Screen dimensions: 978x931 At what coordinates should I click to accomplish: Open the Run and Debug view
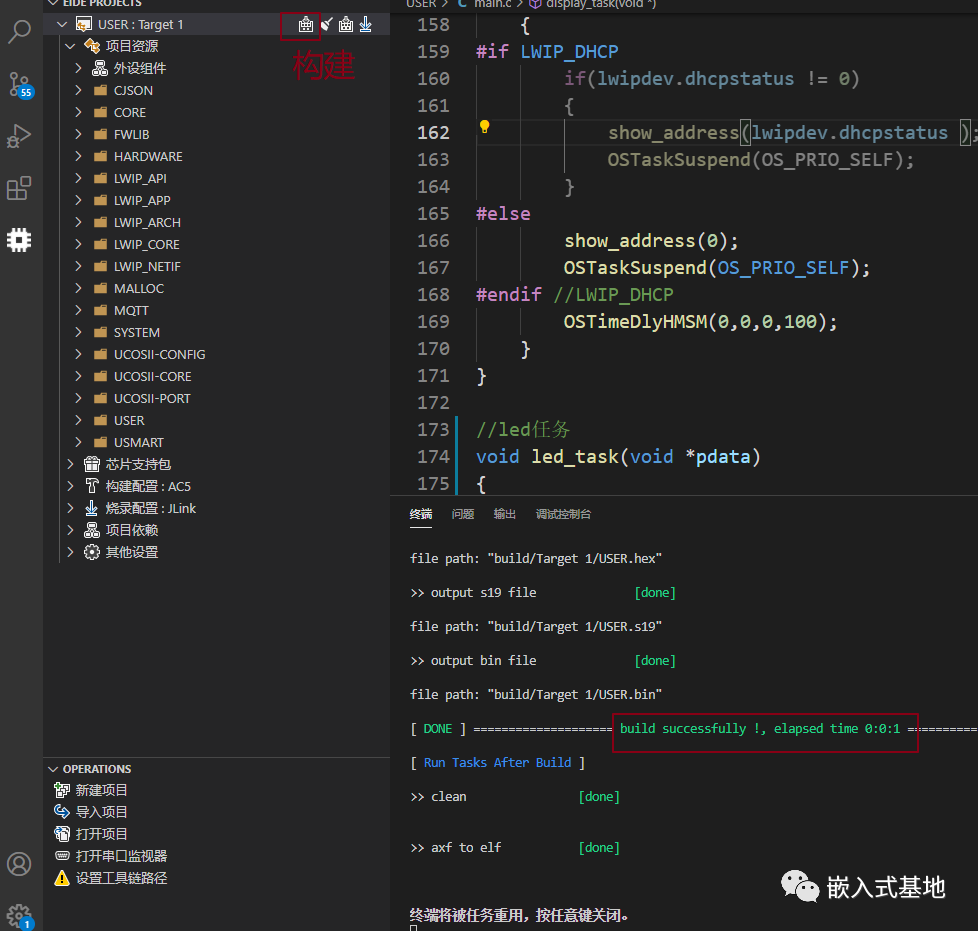point(19,136)
